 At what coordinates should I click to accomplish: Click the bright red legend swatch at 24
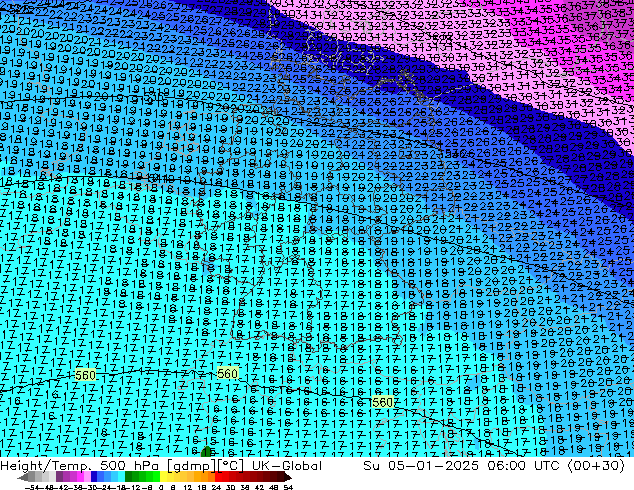click(218, 477)
